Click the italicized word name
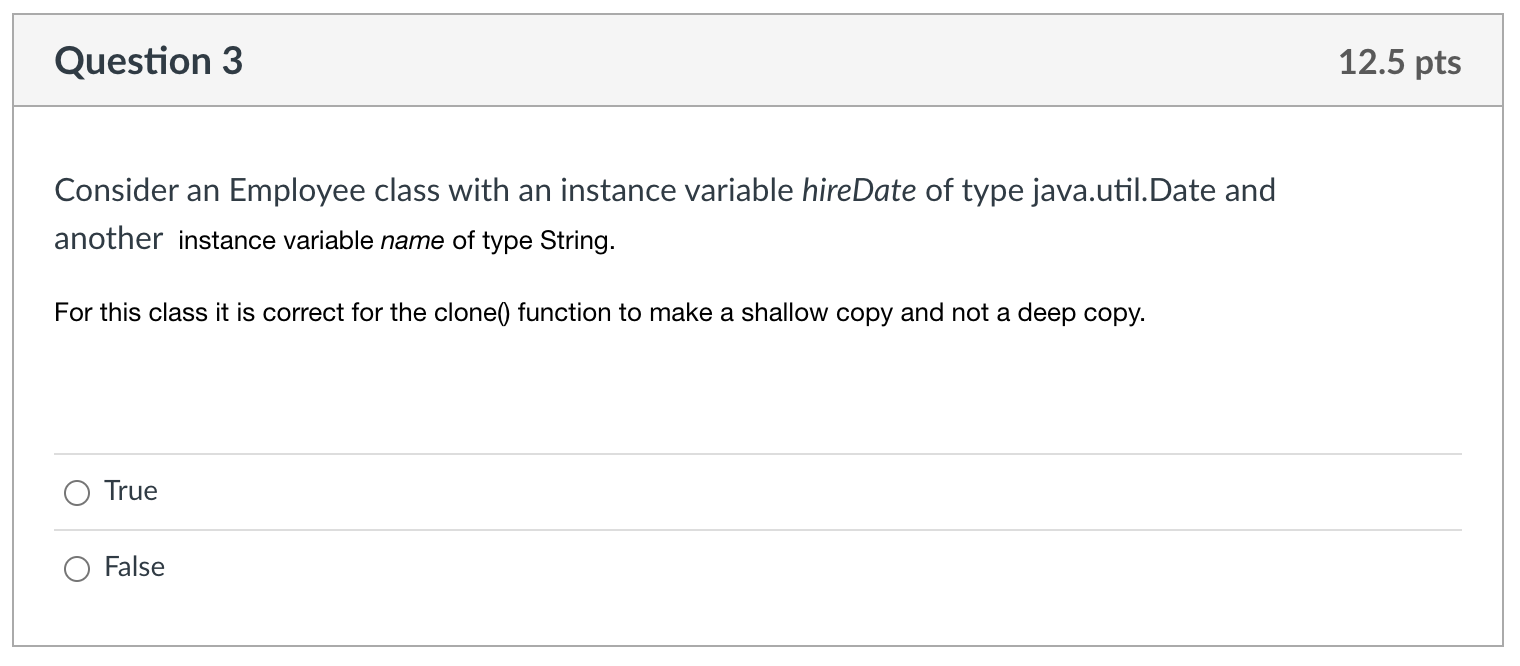The image size is (1520, 666). pos(414,240)
